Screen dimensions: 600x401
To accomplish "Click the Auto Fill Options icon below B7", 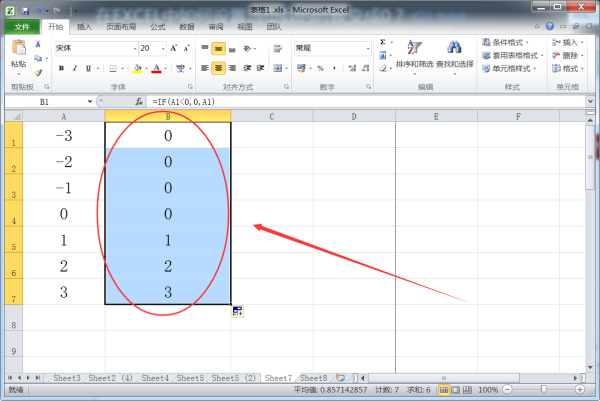I will click(x=238, y=312).
